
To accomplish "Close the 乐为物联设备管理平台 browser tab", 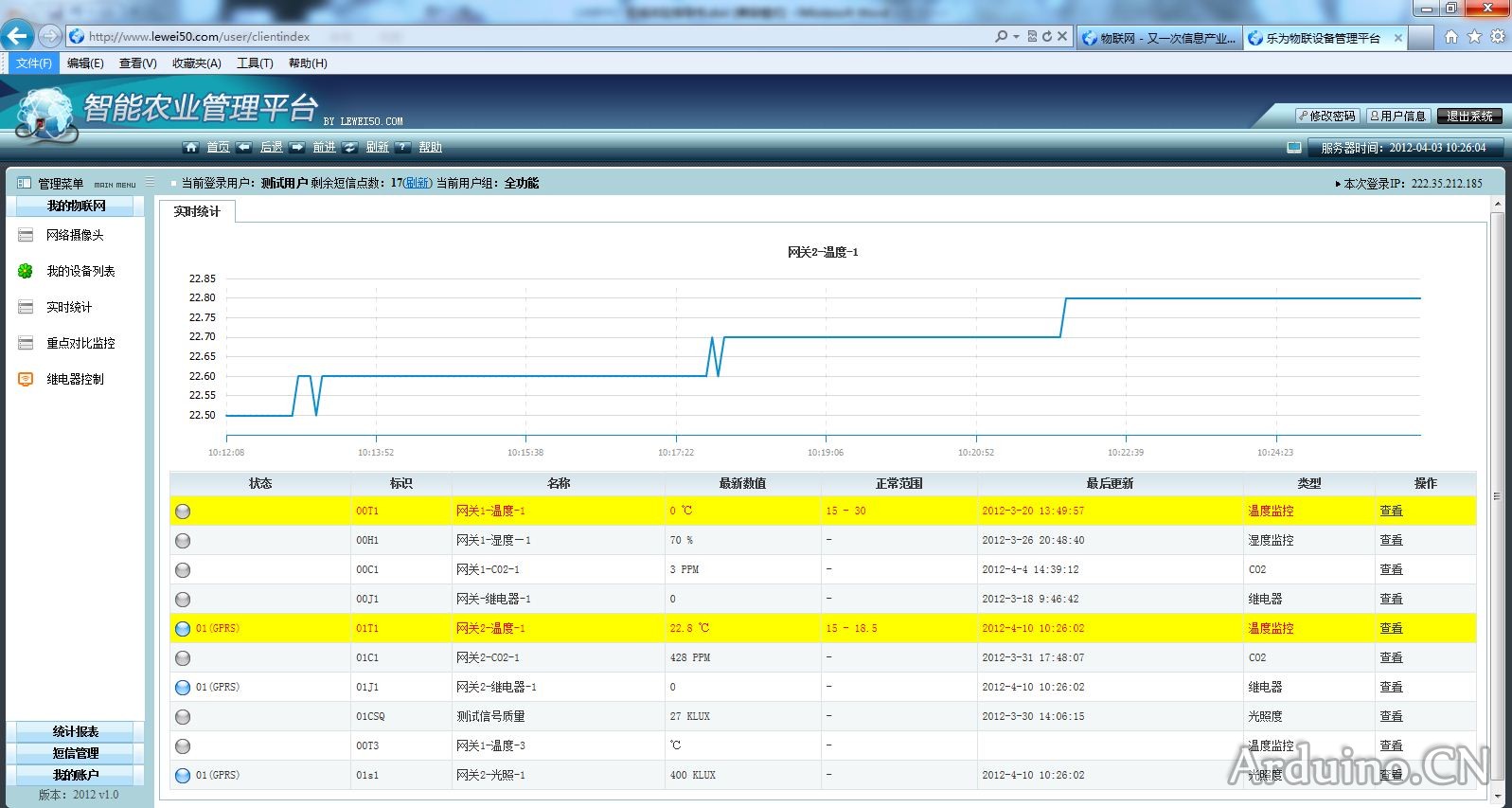I will [x=1398, y=38].
